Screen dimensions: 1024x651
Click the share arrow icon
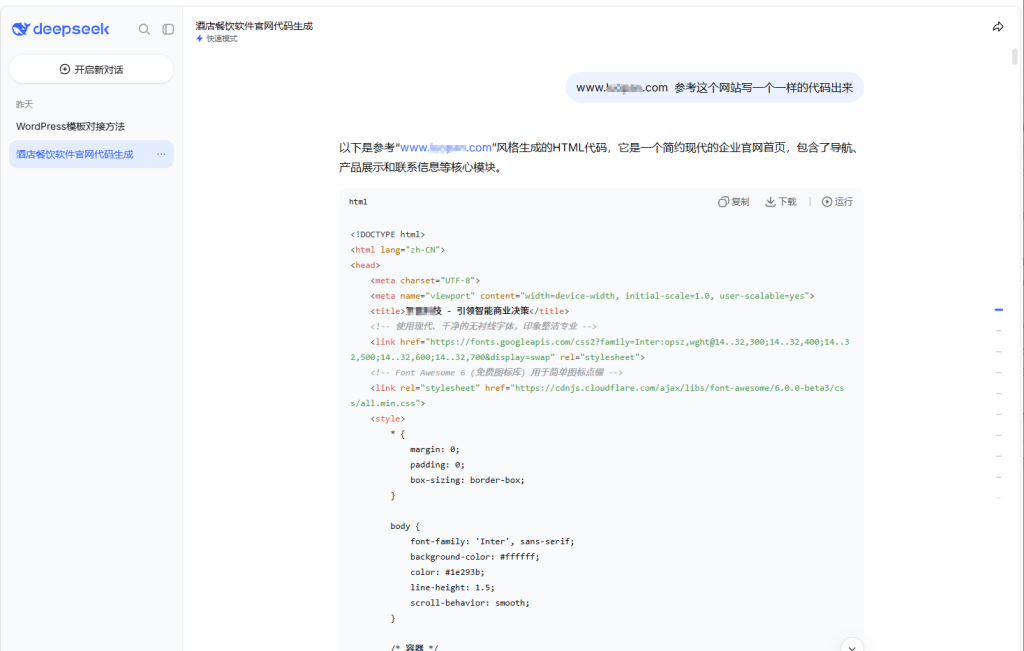998,27
